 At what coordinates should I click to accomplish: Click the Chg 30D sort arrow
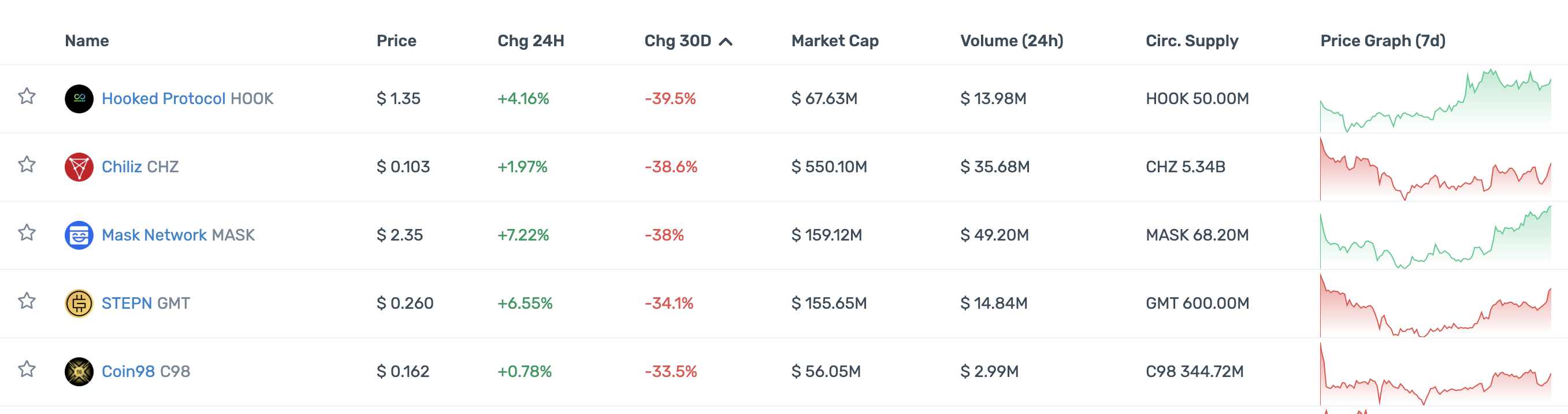click(726, 42)
